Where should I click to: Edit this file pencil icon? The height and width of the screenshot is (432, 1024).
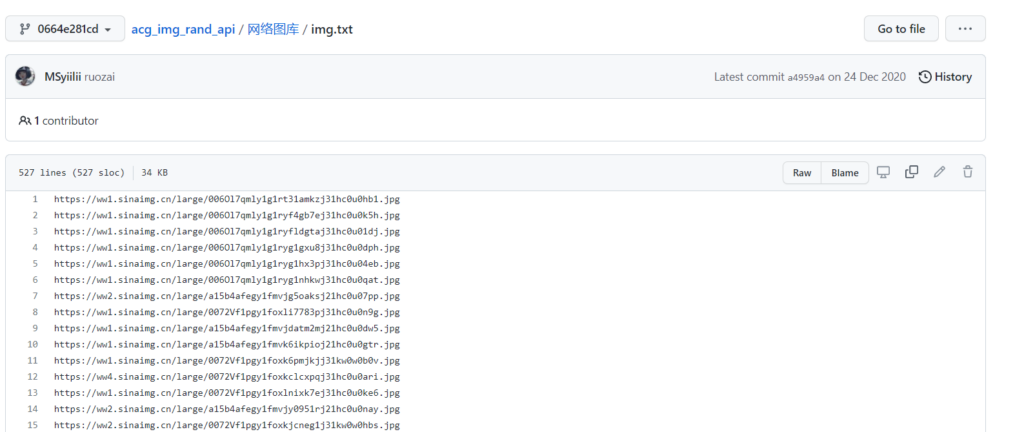tap(939, 172)
